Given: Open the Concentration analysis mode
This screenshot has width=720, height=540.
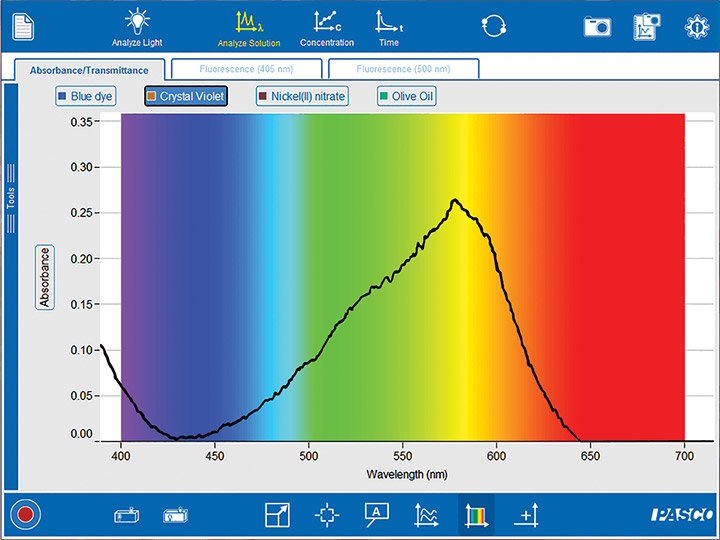Looking at the screenshot, I should [x=327, y=28].
